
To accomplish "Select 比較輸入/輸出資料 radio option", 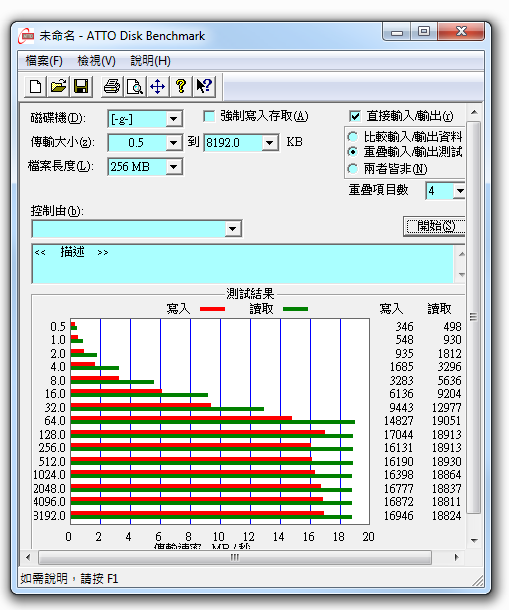I will click(x=353, y=137).
